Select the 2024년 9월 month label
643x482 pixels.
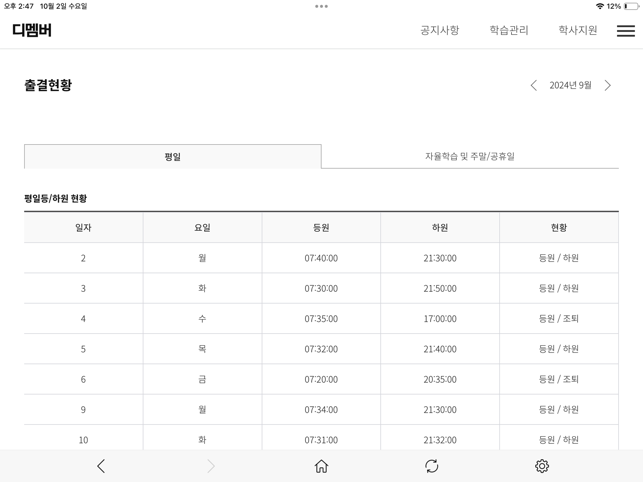point(570,85)
